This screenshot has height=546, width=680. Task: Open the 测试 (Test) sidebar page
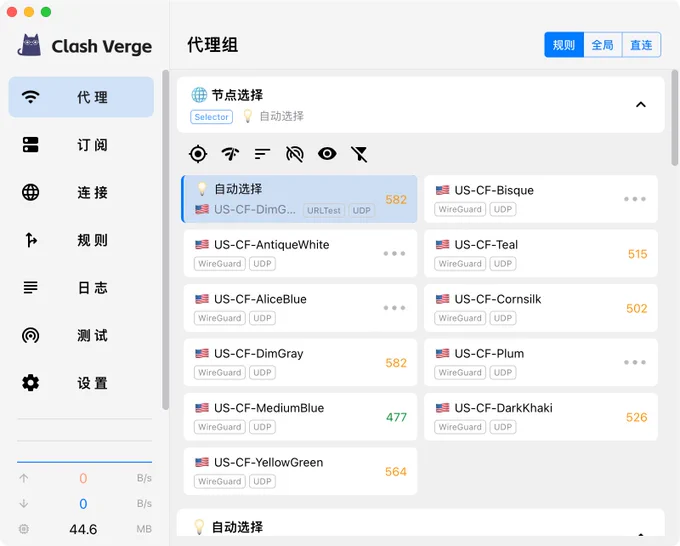pyautogui.click(x=81, y=335)
